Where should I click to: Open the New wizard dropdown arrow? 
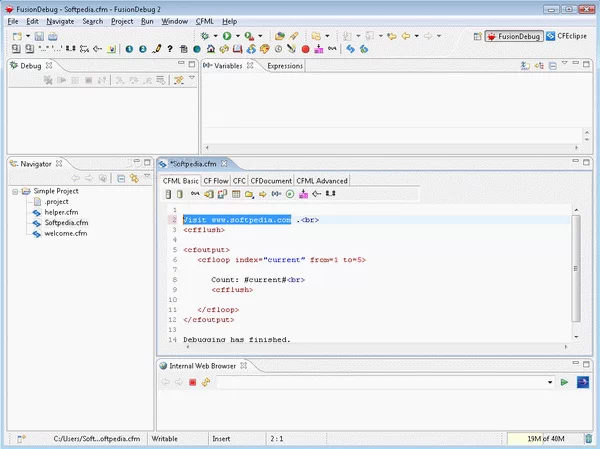(x=28, y=36)
